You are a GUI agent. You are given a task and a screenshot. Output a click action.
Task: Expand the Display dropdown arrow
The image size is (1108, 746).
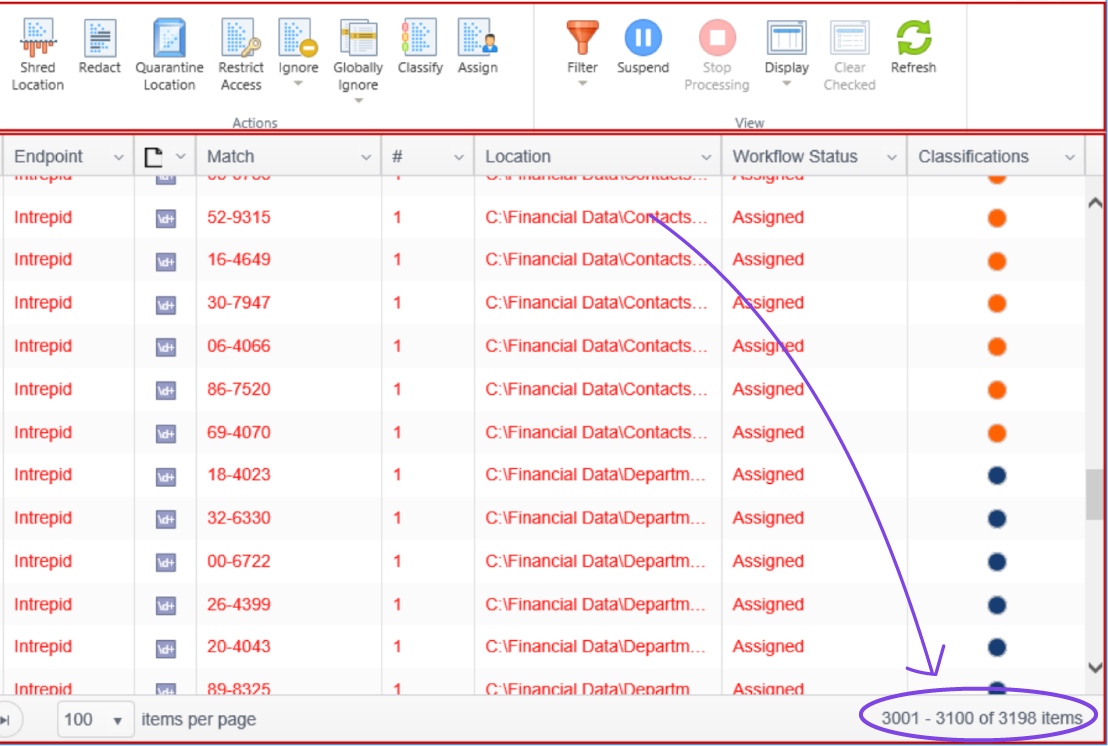(x=786, y=83)
